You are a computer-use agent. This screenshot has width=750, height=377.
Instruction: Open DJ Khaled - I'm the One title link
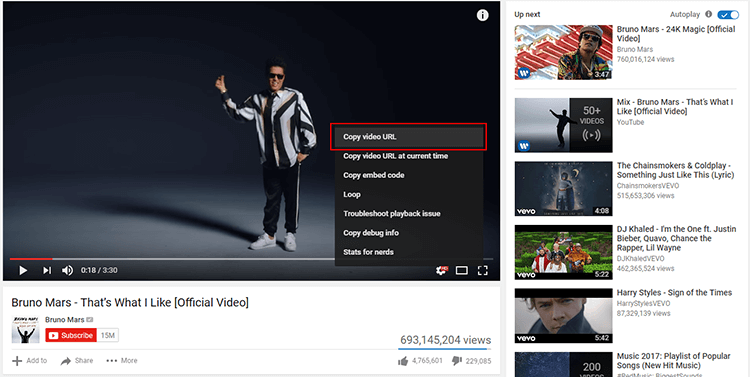pyautogui.click(x=676, y=238)
